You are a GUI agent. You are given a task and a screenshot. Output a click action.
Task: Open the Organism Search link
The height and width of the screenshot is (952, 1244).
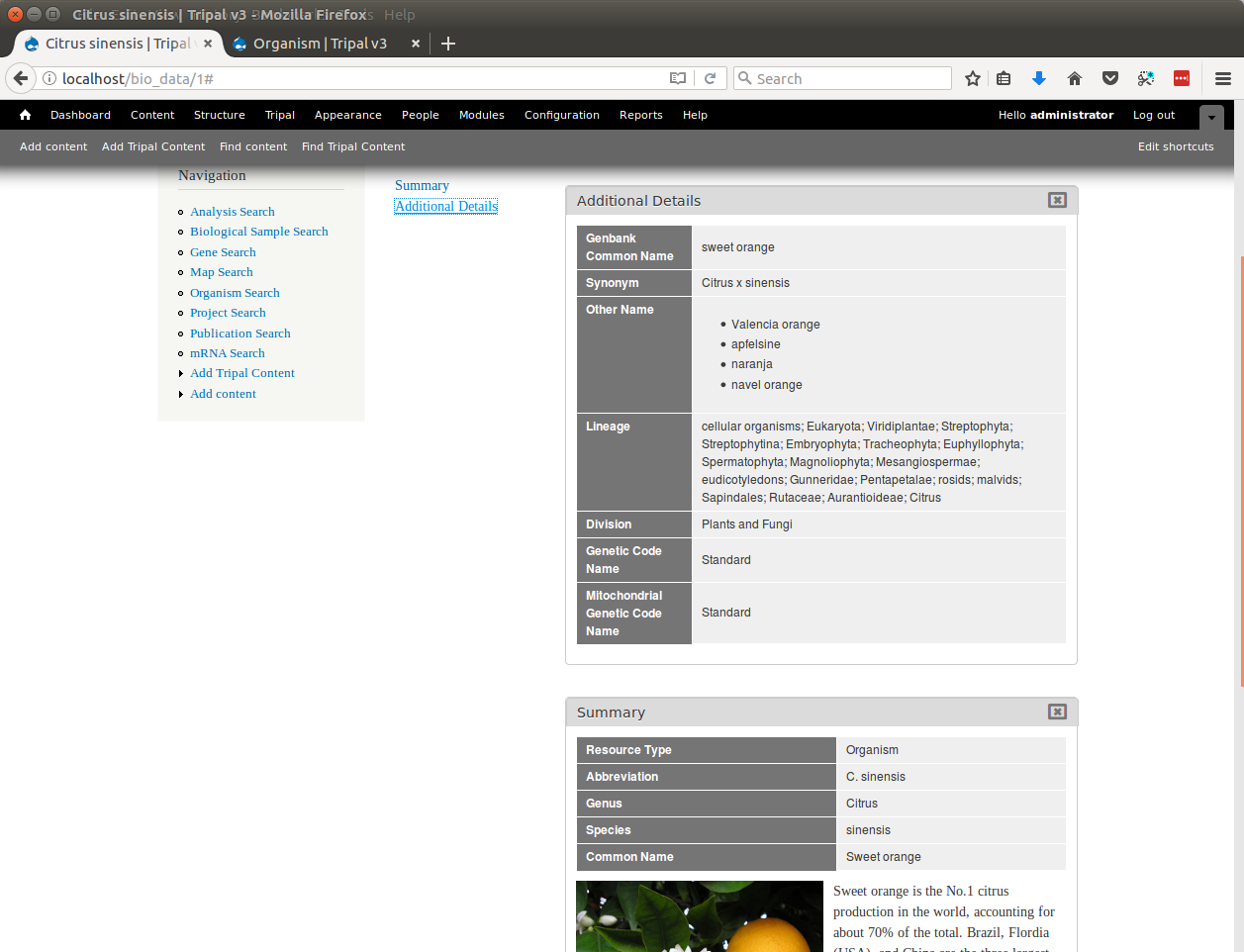click(x=235, y=293)
